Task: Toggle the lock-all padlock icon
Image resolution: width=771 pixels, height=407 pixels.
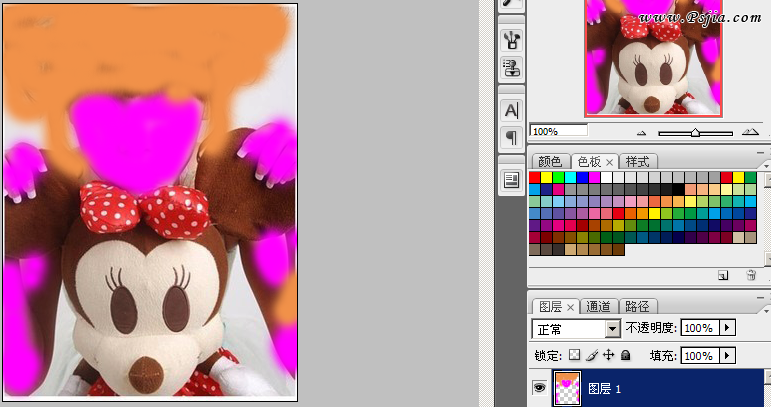Action: pos(625,355)
